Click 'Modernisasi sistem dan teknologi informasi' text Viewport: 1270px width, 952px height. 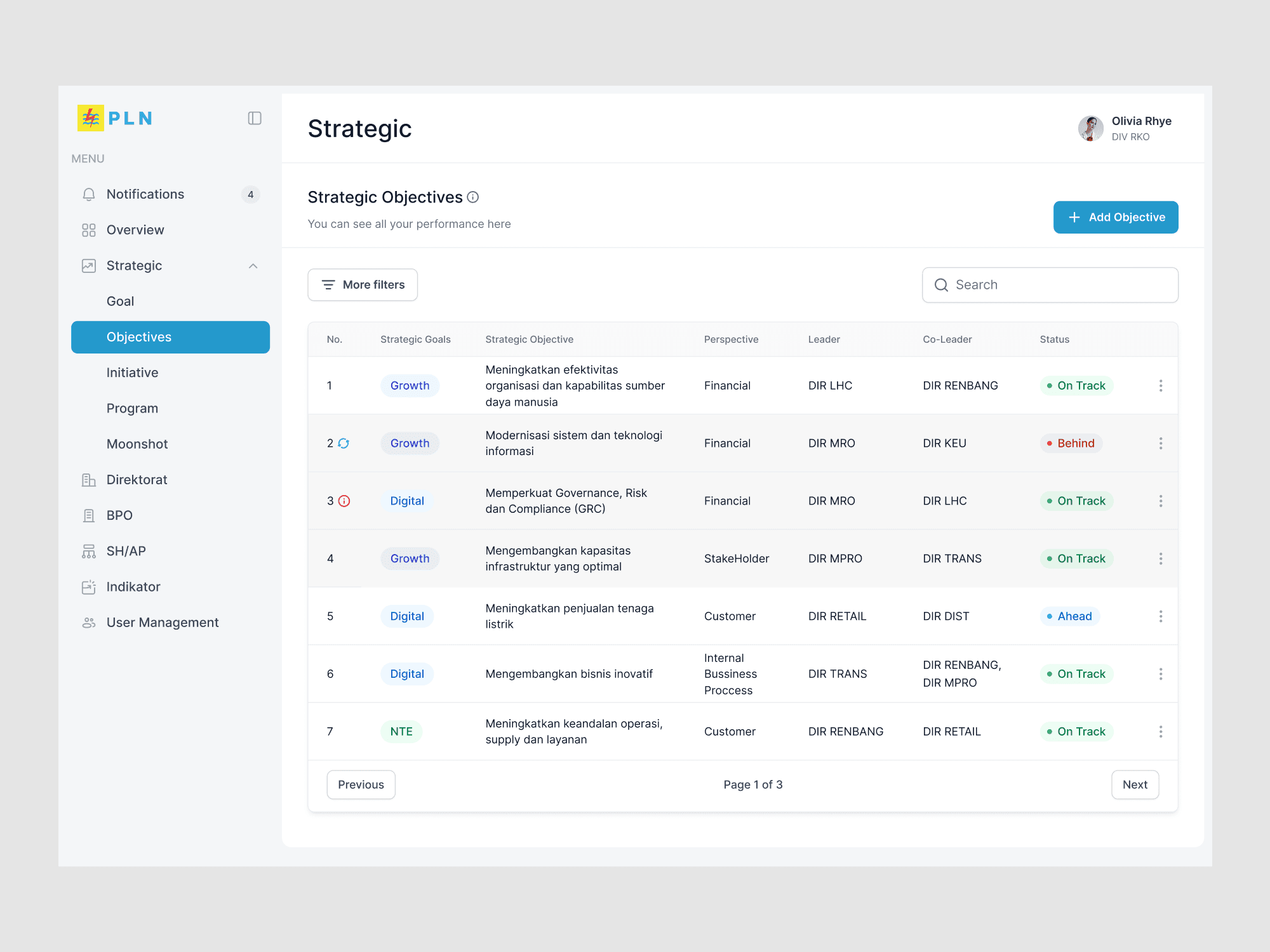pos(573,443)
